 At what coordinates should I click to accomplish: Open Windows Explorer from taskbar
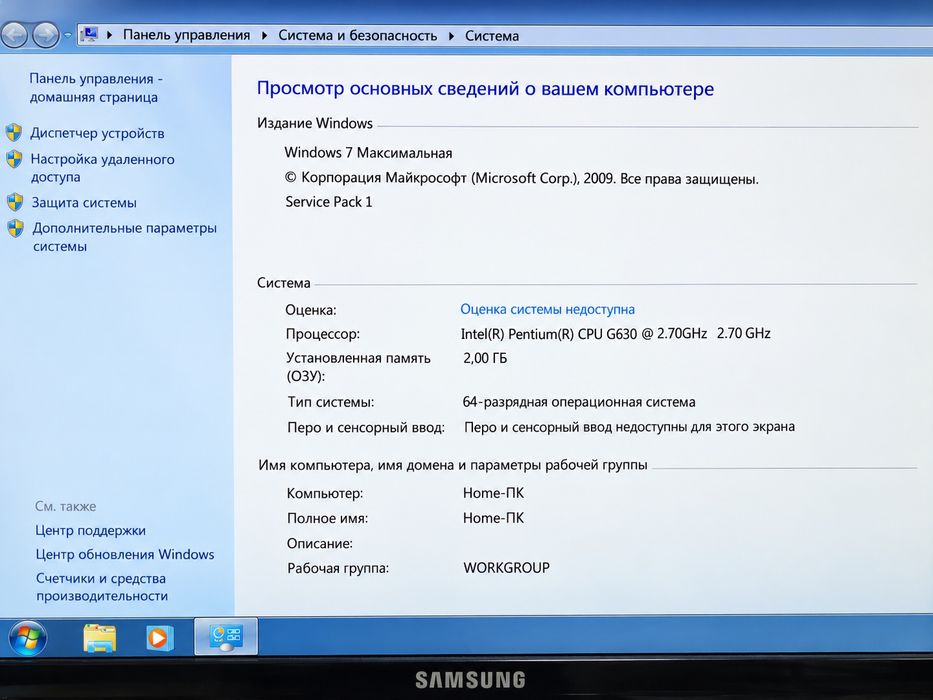99,638
